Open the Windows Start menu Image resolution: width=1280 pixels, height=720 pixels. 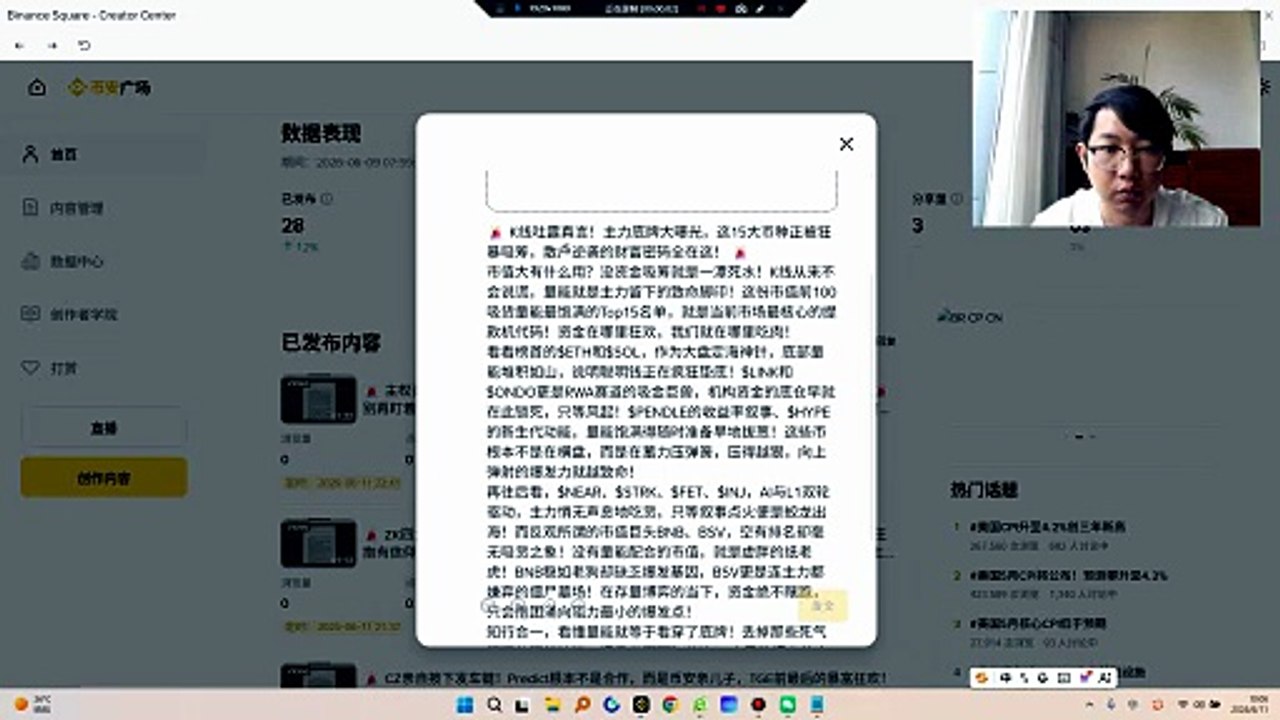(465, 705)
